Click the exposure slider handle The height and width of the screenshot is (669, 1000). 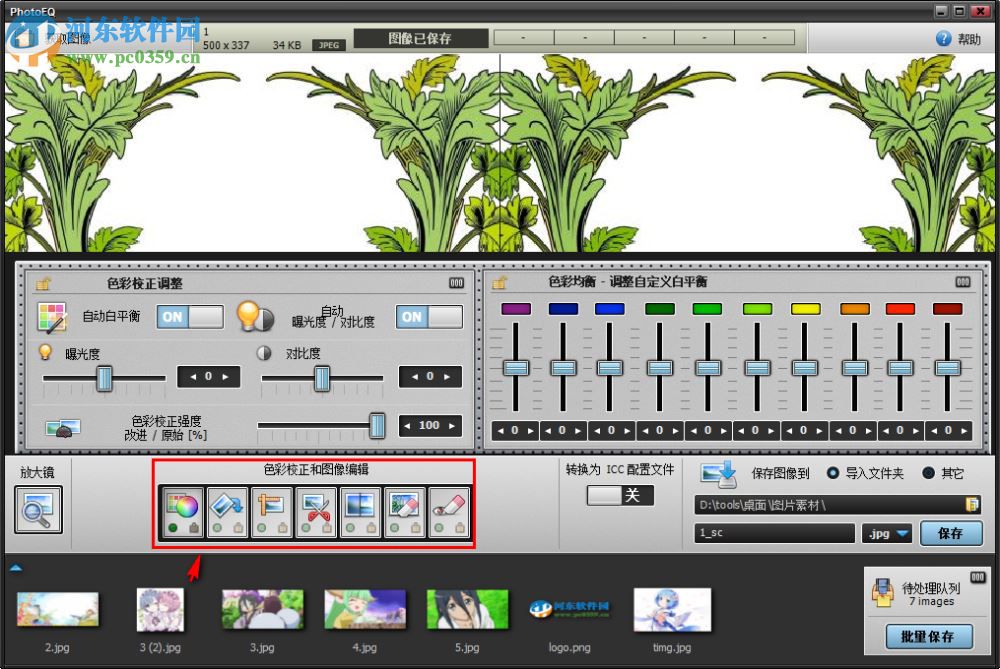(105, 378)
